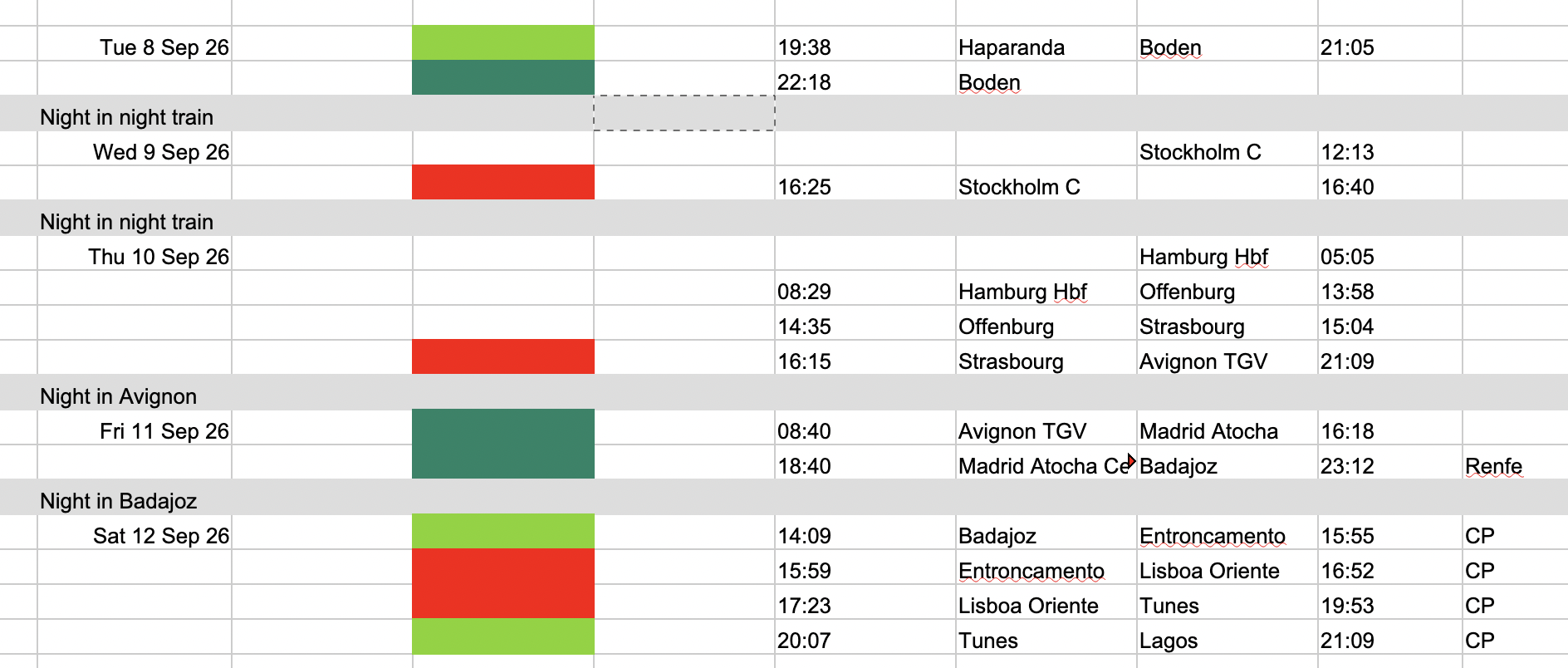Click the CP cell in the Lagos row
1568x668 pixels.
coord(1515,641)
